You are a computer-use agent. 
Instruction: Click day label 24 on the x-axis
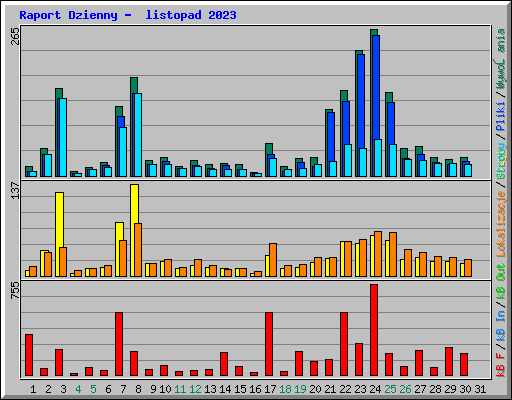coord(375,389)
